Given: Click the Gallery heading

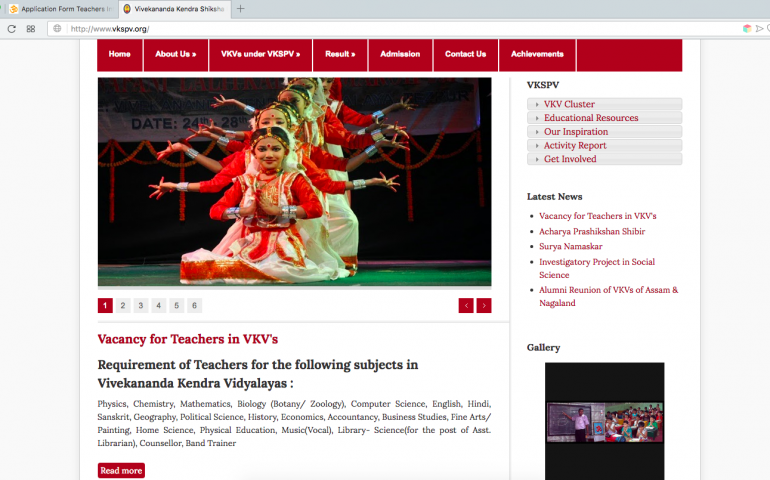Looking at the screenshot, I should [543, 347].
